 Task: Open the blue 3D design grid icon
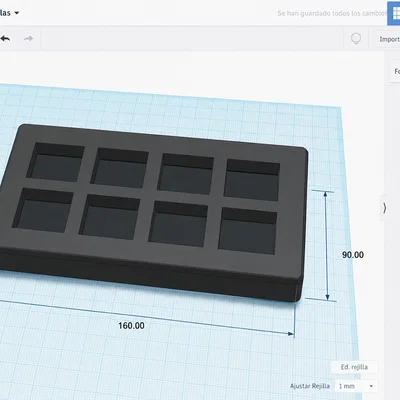click(x=394, y=13)
